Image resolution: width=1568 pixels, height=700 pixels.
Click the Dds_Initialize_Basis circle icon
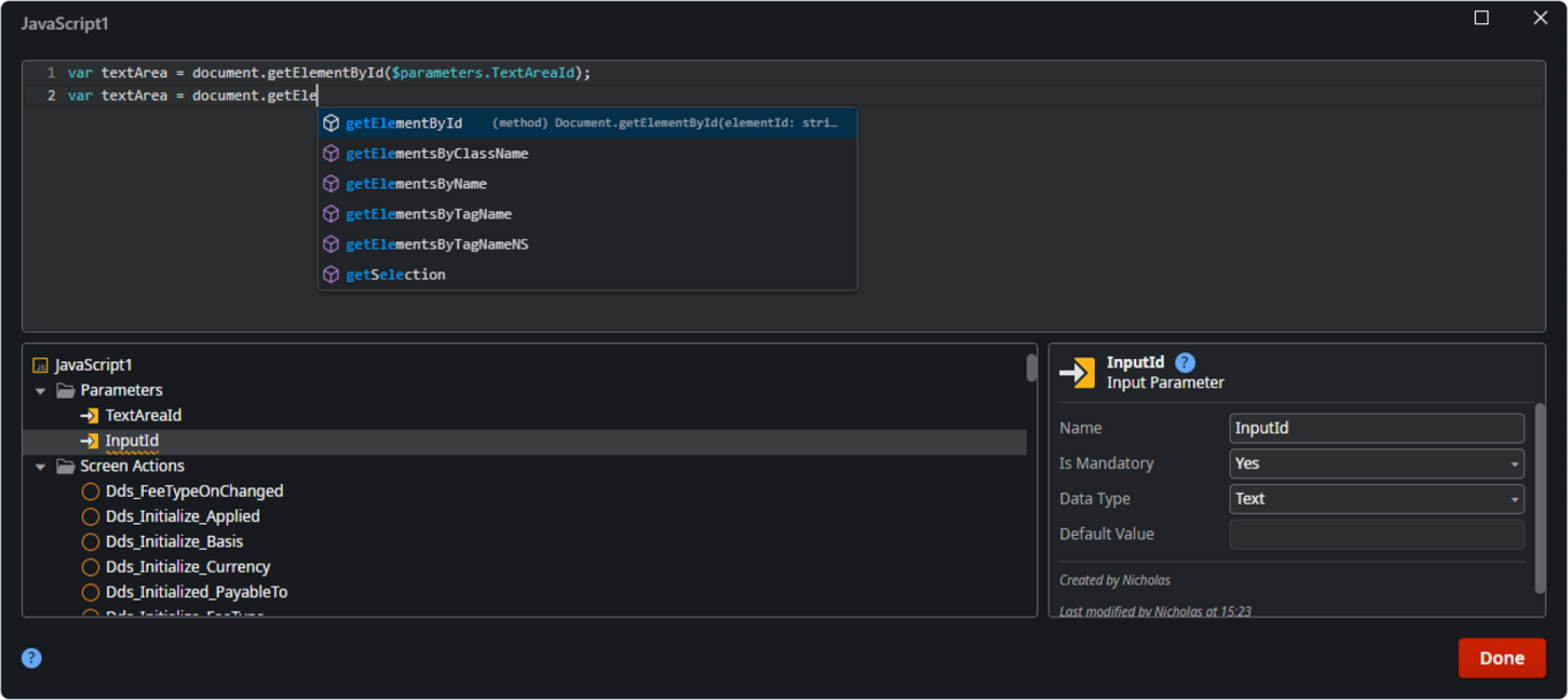point(90,542)
